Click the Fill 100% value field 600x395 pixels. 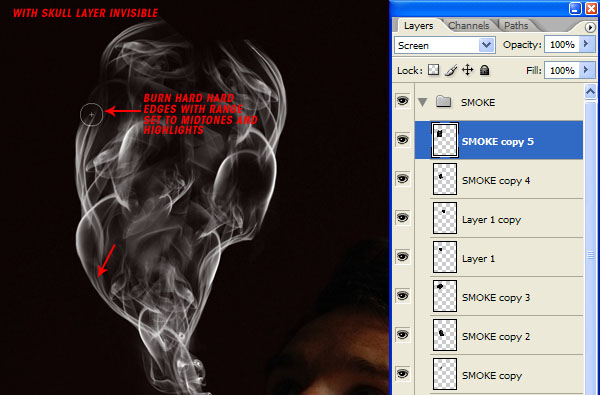pos(562,70)
